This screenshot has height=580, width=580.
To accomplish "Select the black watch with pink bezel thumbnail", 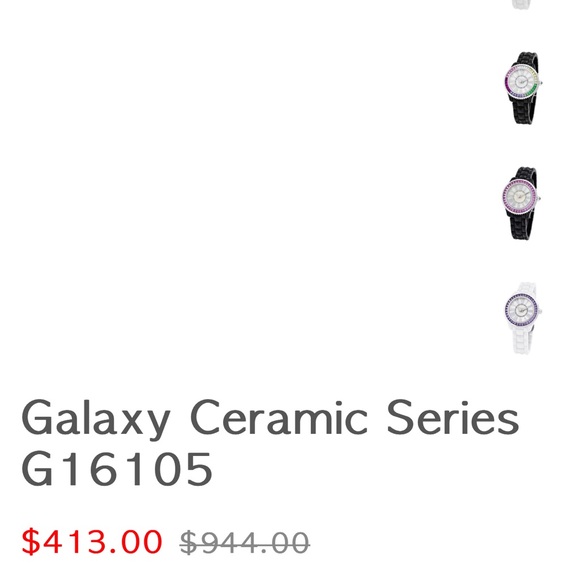I will coord(522,203).
